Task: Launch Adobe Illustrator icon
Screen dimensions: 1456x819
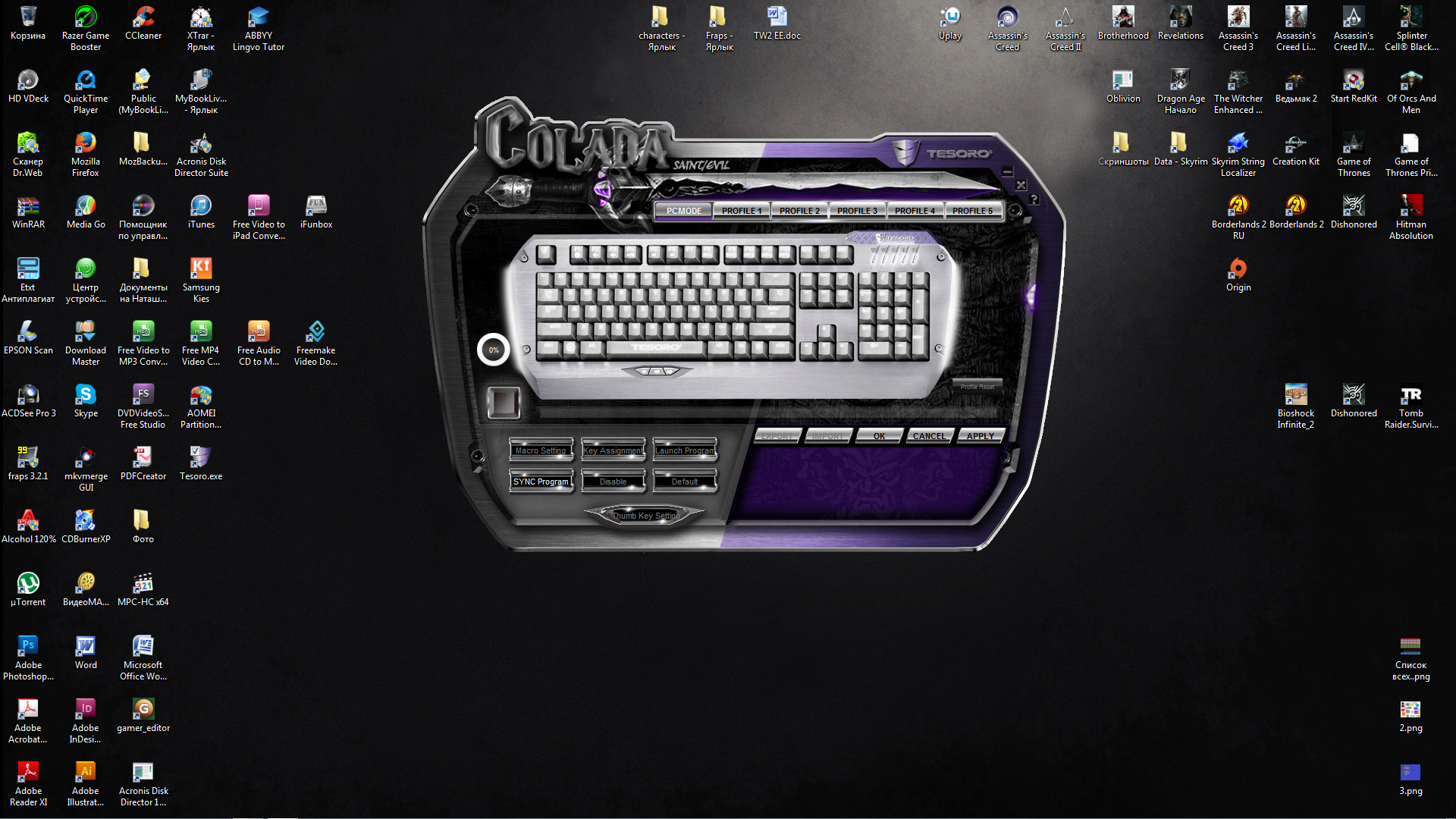Action: click(86, 784)
